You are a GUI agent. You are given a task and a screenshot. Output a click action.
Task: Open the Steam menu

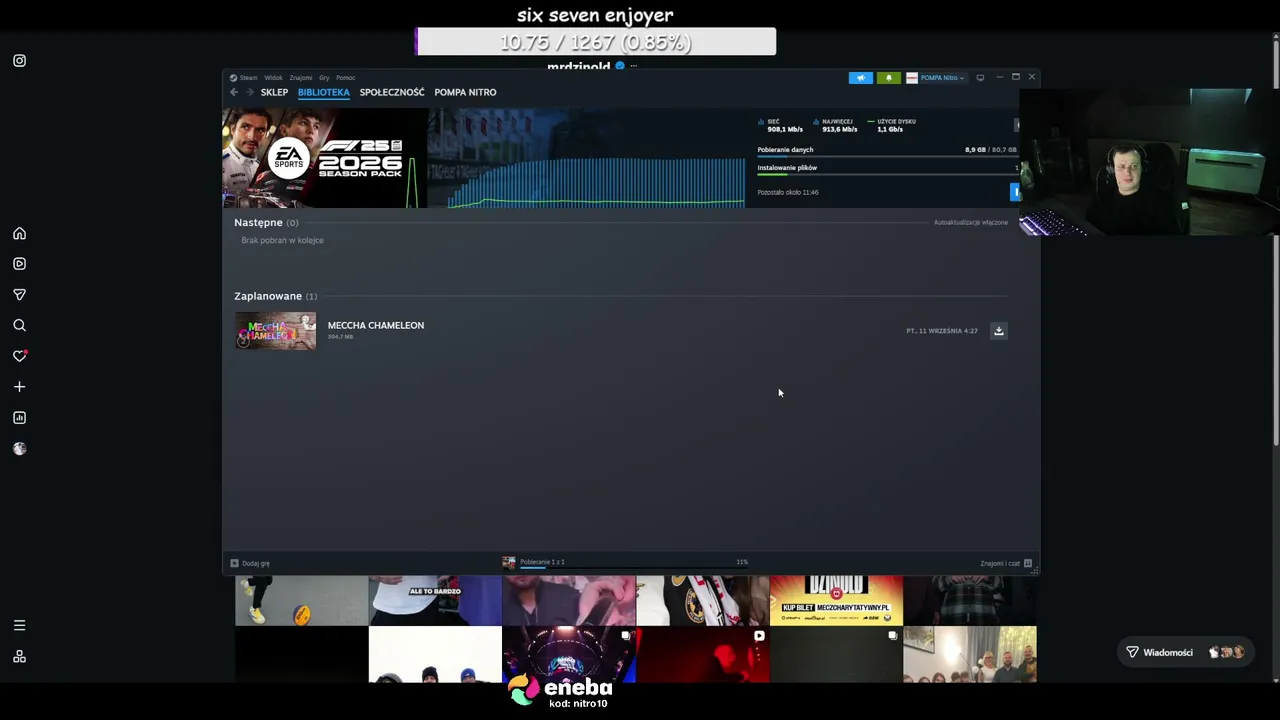[x=248, y=78]
